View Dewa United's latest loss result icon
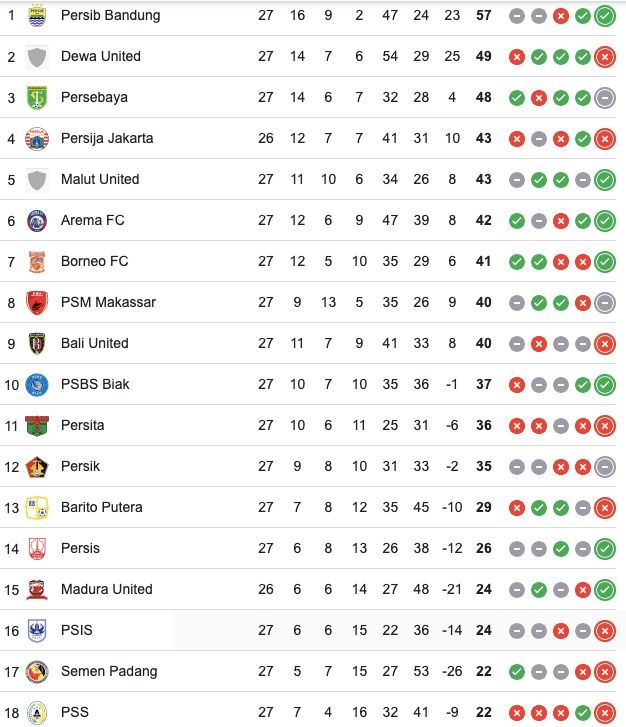The height and width of the screenshot is (727, 626). [605, 57]
